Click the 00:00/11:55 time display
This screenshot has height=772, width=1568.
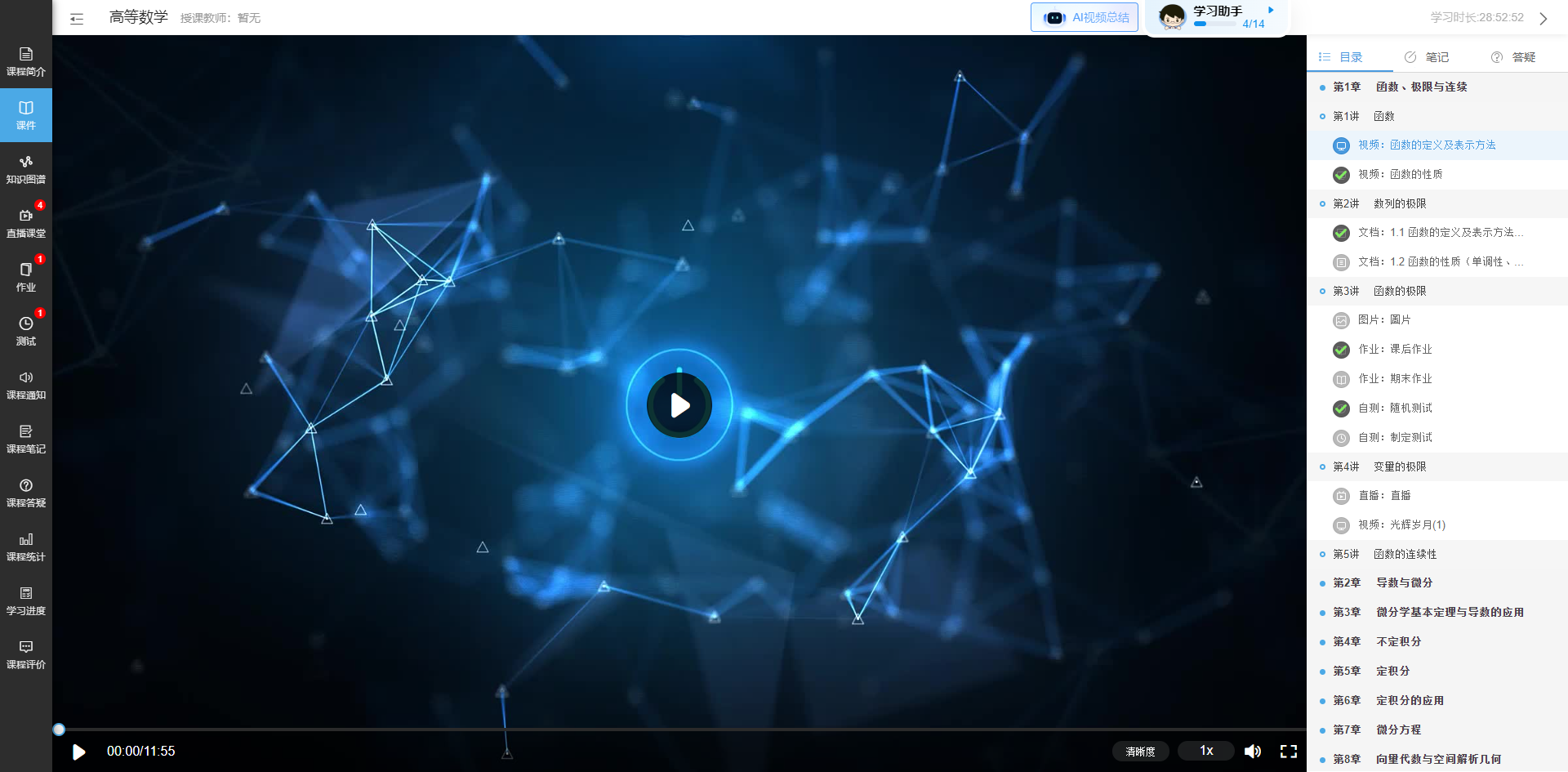tap(140, 752)
